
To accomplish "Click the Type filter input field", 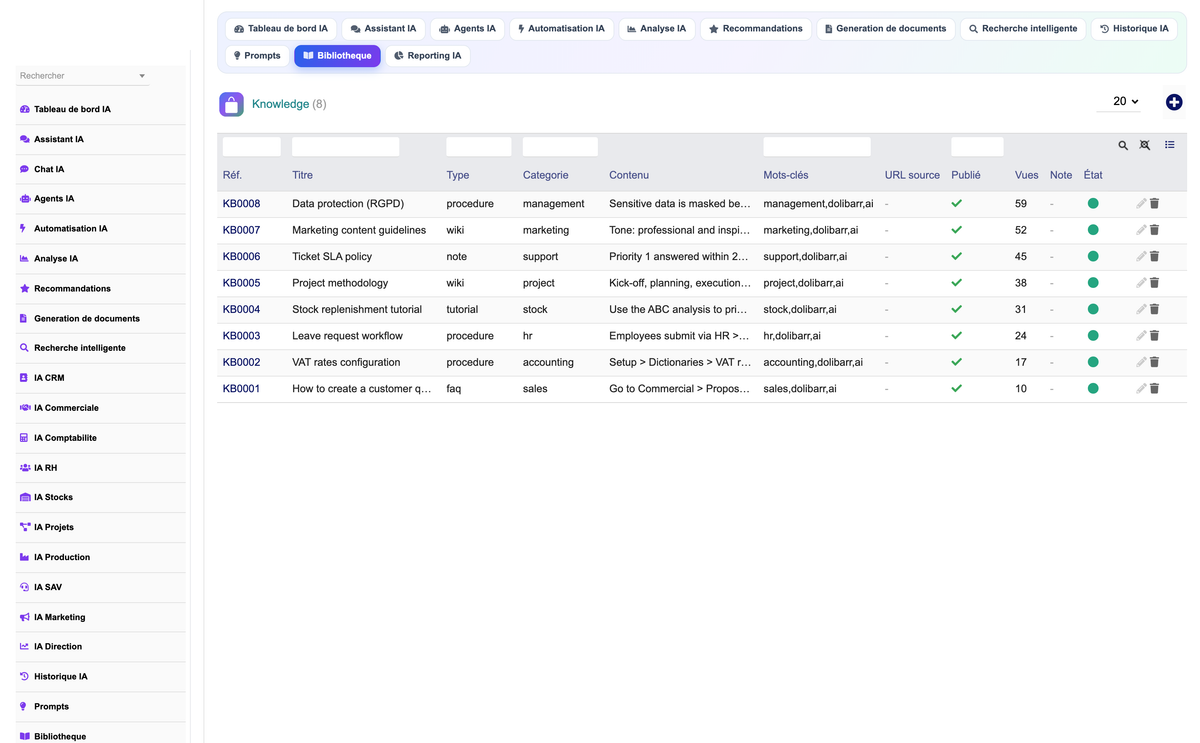I will [479, 147].
